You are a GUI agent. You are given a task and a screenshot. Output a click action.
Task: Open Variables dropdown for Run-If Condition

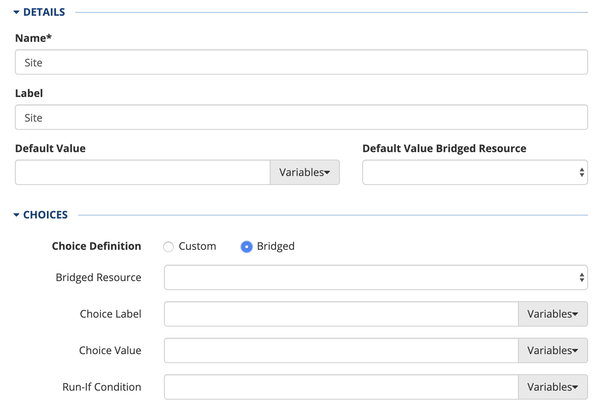click(x=553, y=387)
